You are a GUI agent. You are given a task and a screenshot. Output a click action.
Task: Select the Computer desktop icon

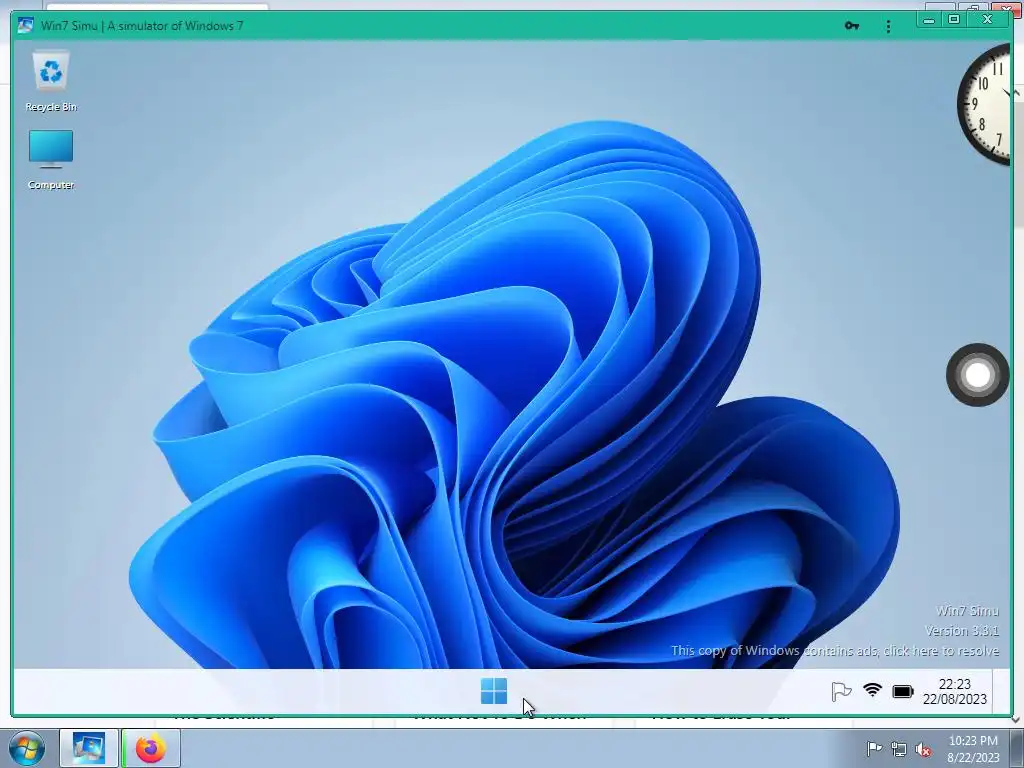(51, 160)
